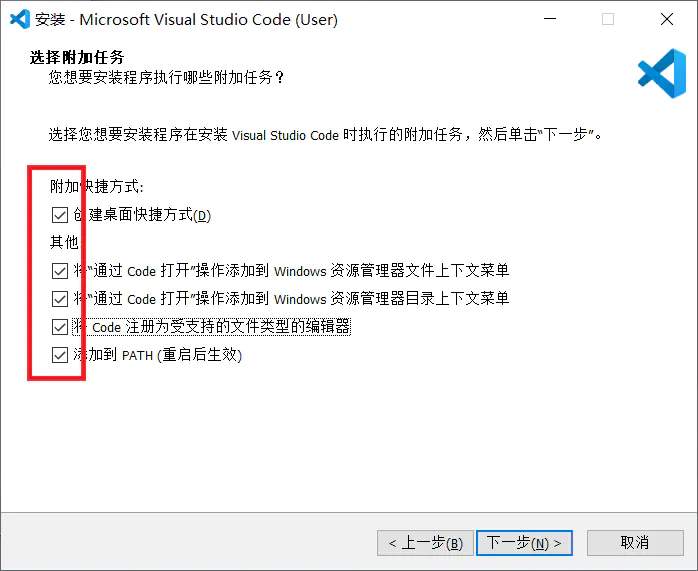Close the installer window
The image size is (698, 571).
666,19
